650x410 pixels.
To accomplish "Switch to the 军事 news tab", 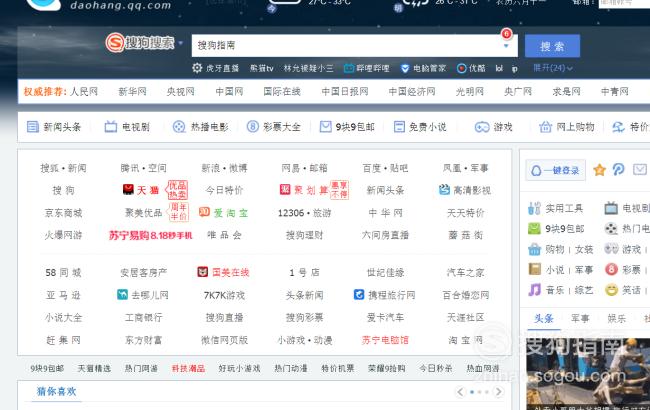I will 580,318.
